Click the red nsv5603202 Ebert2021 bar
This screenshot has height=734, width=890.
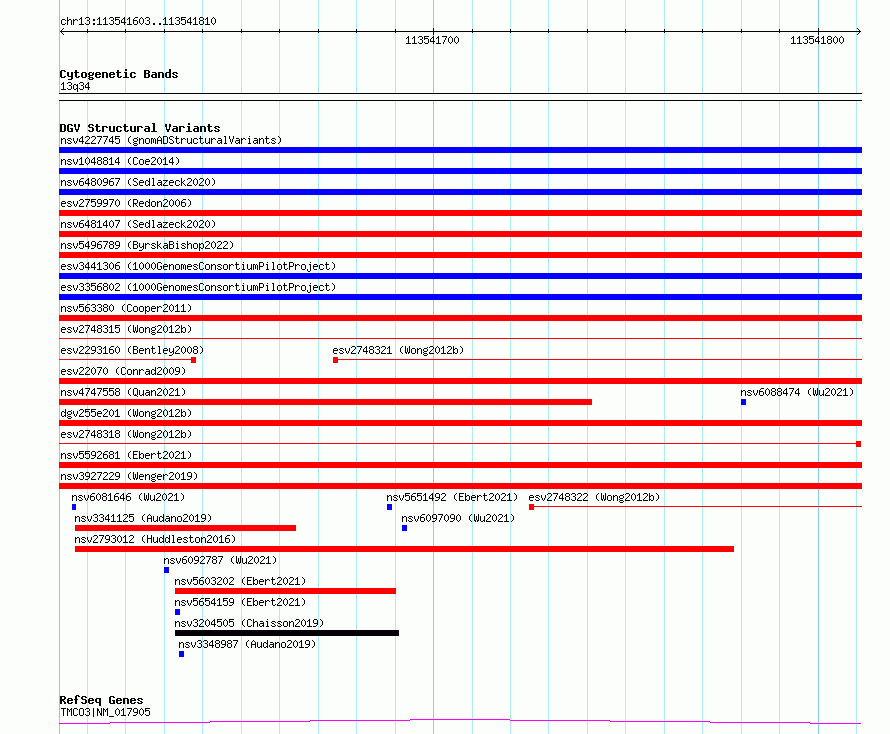(x=285, y=591)
